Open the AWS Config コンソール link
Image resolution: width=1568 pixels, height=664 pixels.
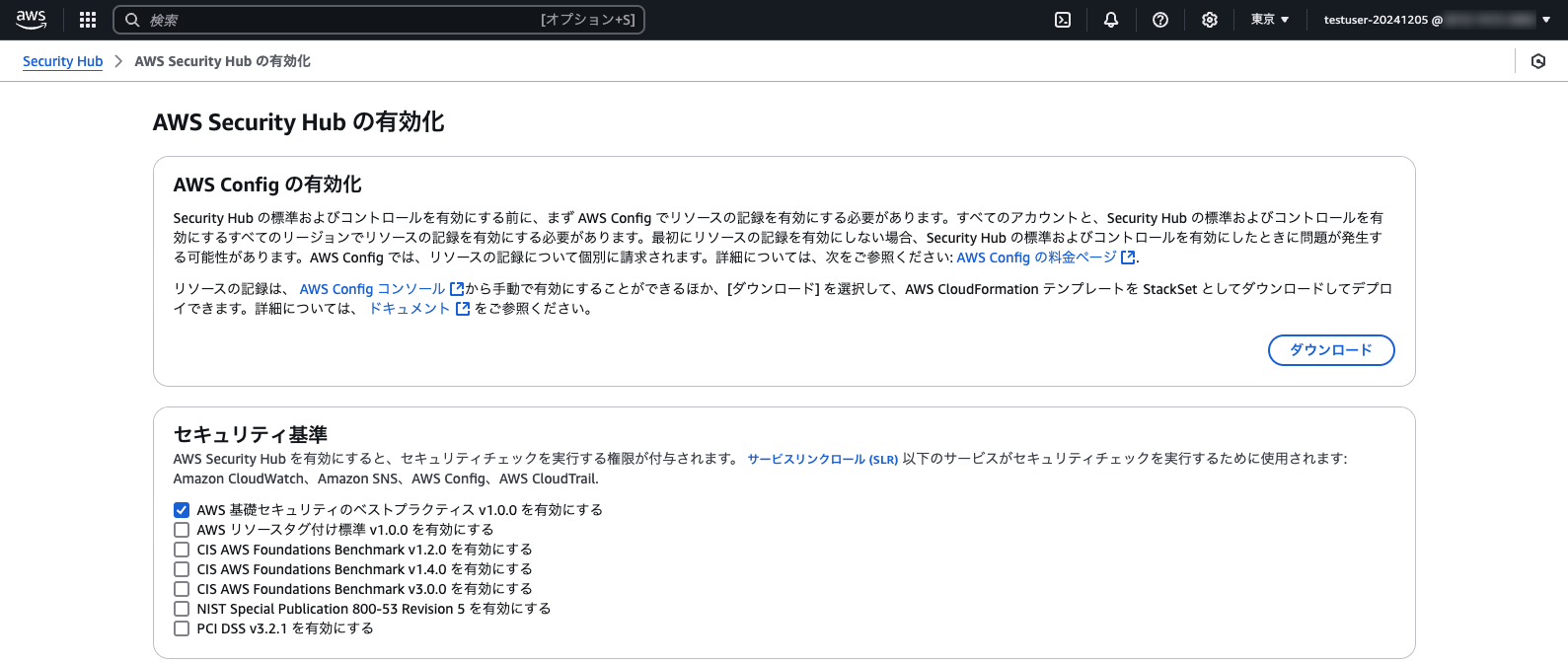pyautogui.click(x=373, y=289)
